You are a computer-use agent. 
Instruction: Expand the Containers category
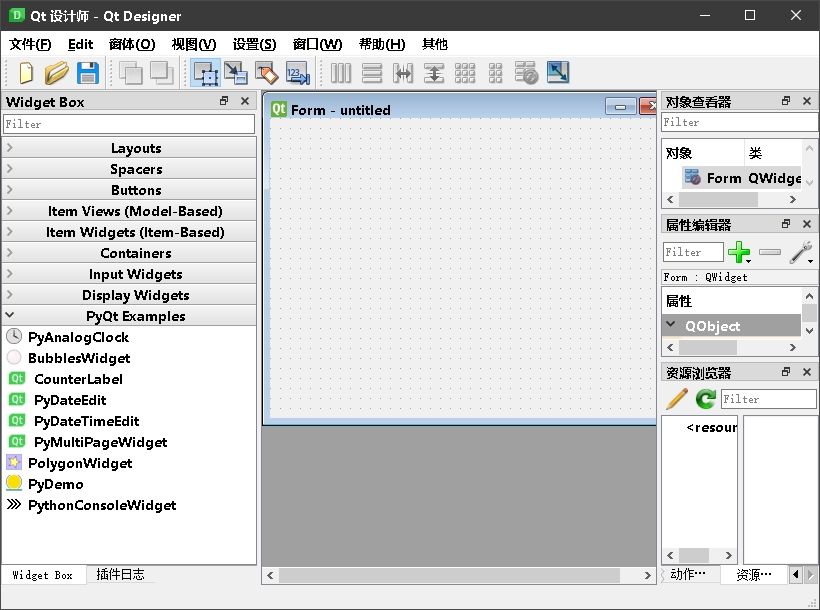pyautogui.click(x=129, y=253)
